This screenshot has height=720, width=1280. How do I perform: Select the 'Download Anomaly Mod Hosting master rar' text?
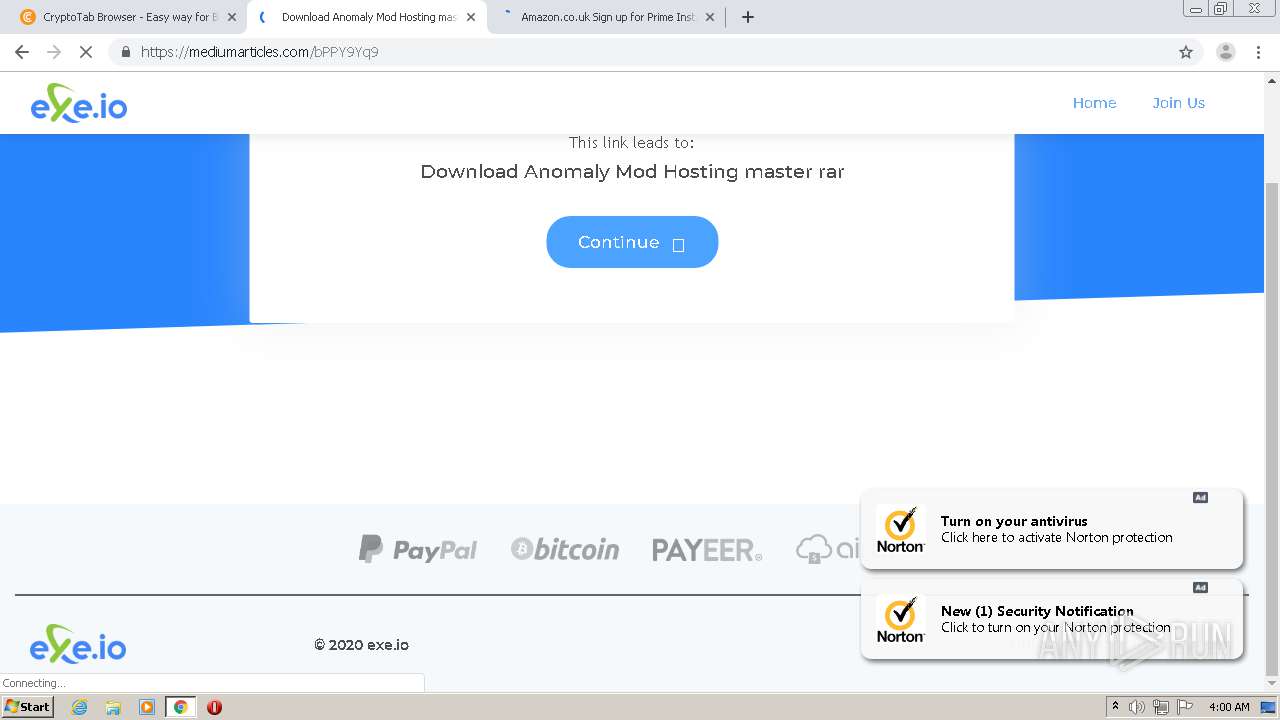tap(632, 172)
